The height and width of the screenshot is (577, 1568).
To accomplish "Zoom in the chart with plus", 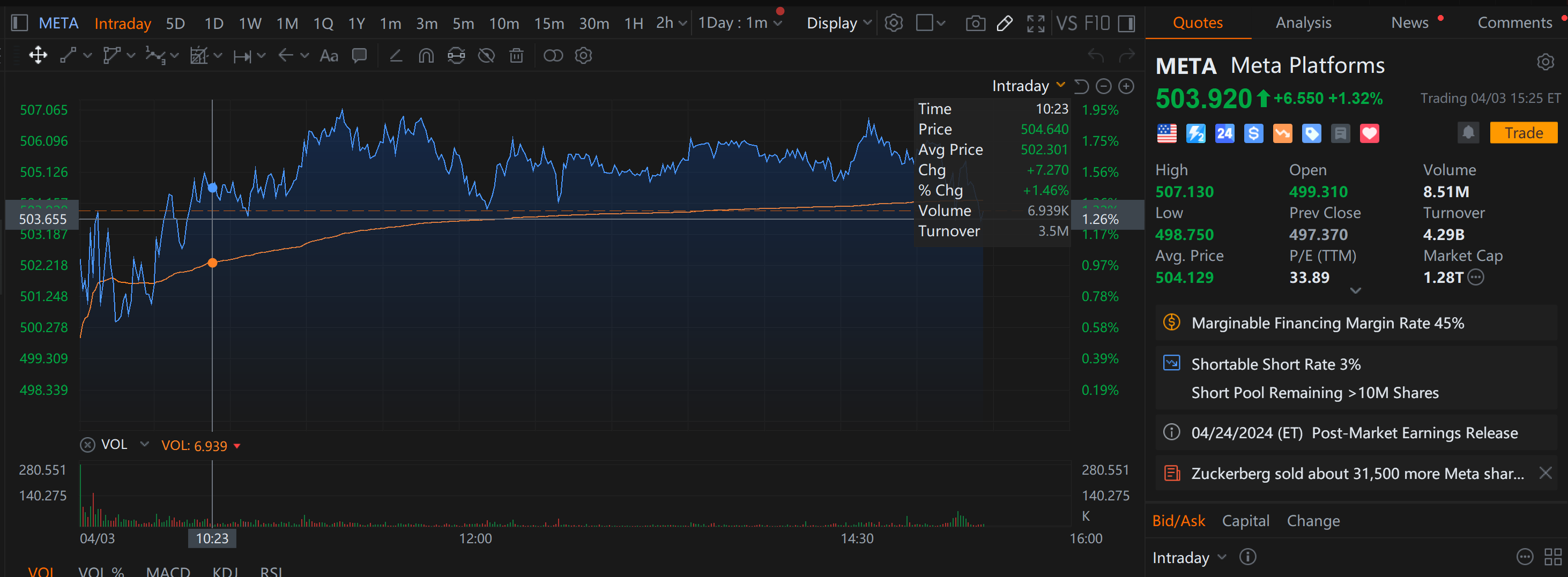I will 1126,86.
